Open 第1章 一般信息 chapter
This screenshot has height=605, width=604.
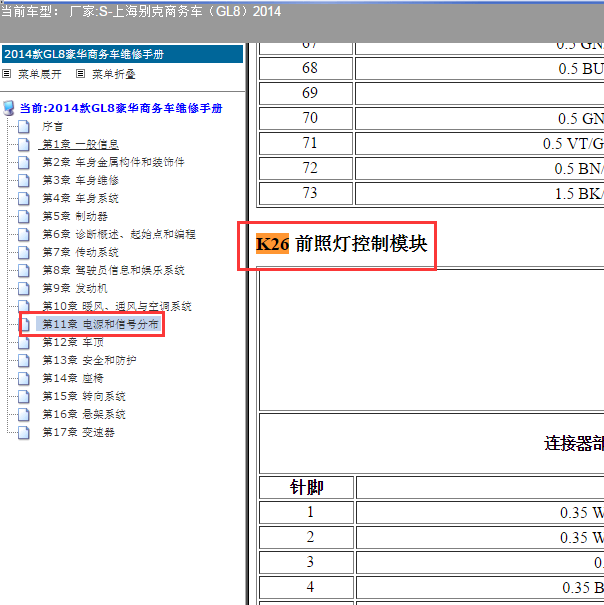(80, 144)
